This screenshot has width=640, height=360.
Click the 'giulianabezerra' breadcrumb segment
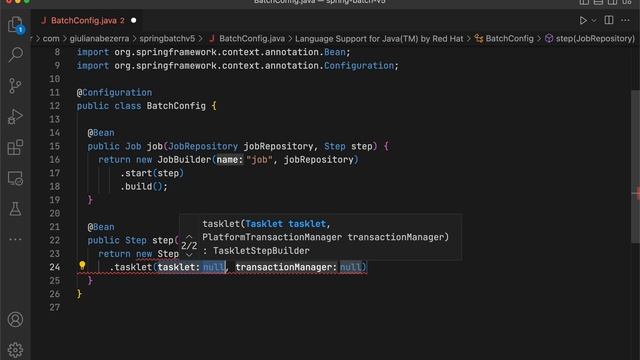(99, 39)
